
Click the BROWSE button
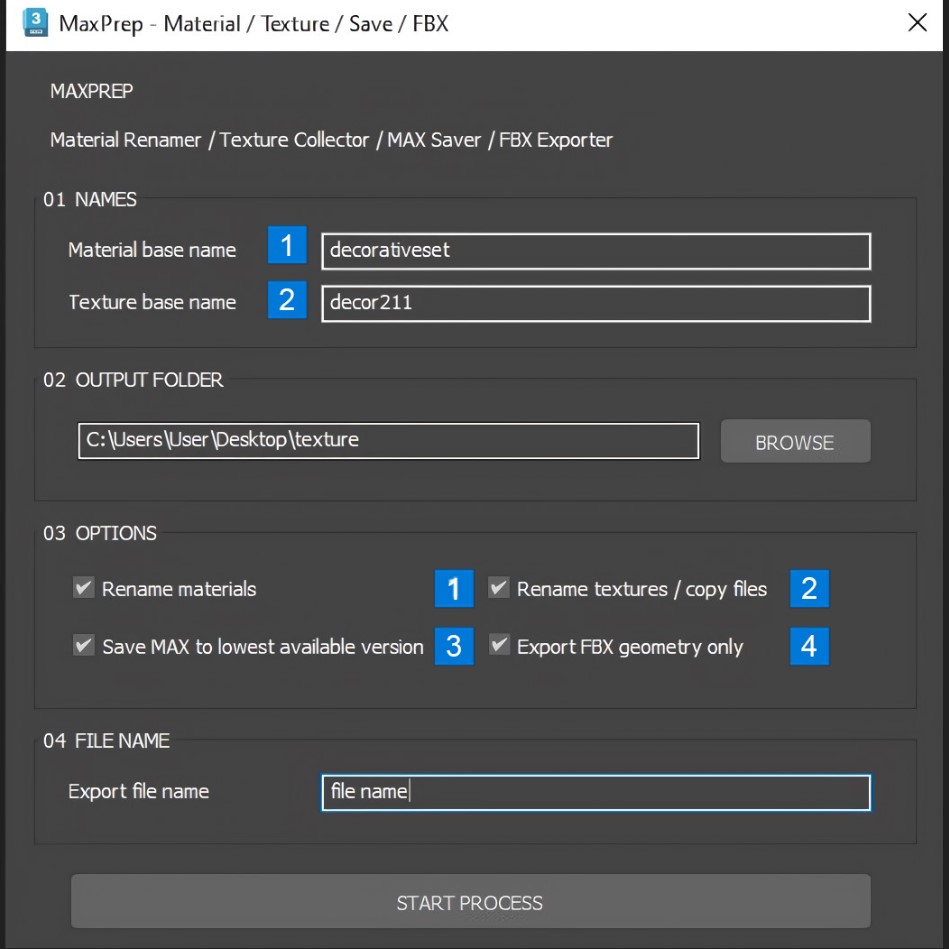(x=795, y=442)
